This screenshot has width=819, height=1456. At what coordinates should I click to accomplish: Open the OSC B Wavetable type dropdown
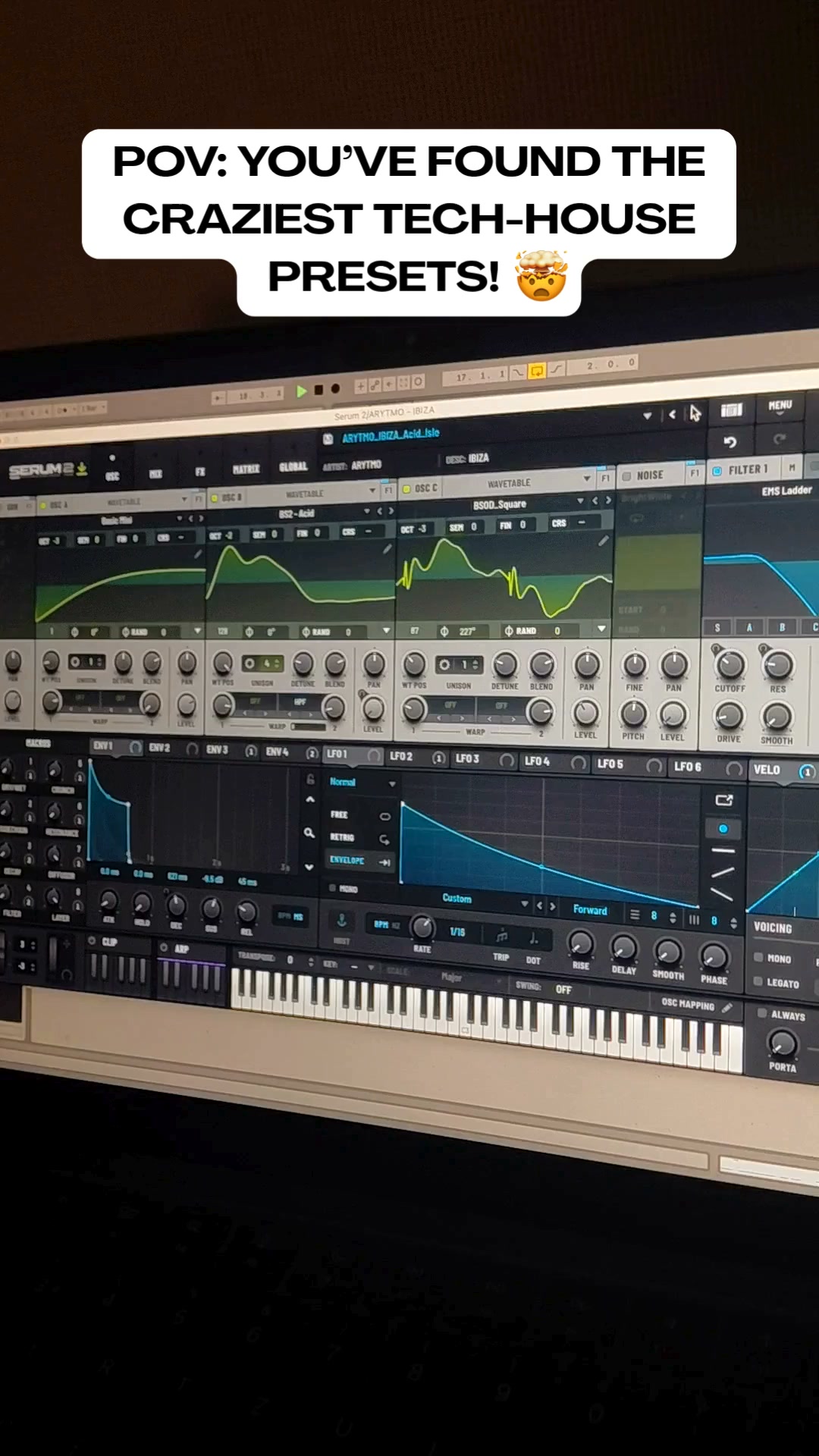tap(372, 491)
